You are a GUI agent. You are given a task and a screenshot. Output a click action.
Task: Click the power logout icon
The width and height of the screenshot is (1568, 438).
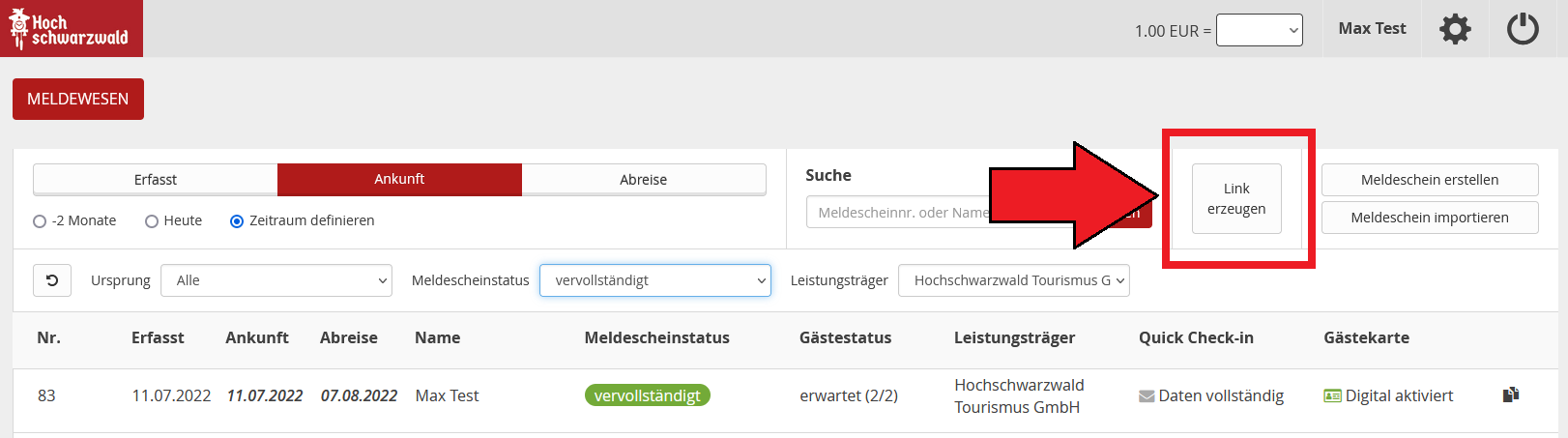1523,29
